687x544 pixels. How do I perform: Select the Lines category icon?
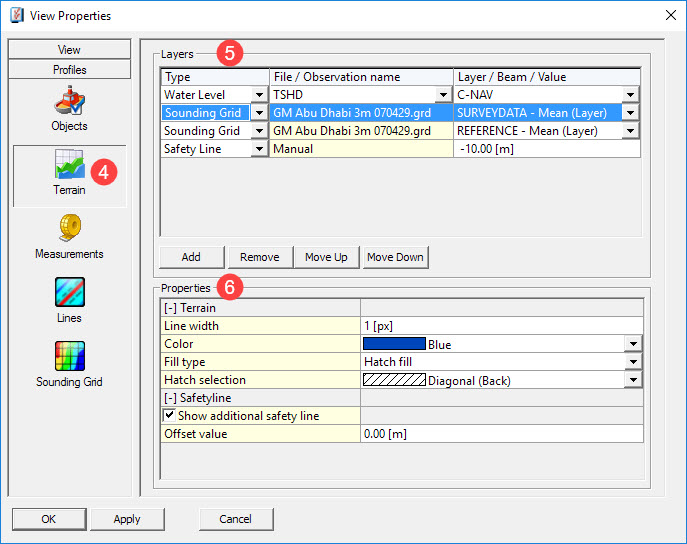[69, 293]
